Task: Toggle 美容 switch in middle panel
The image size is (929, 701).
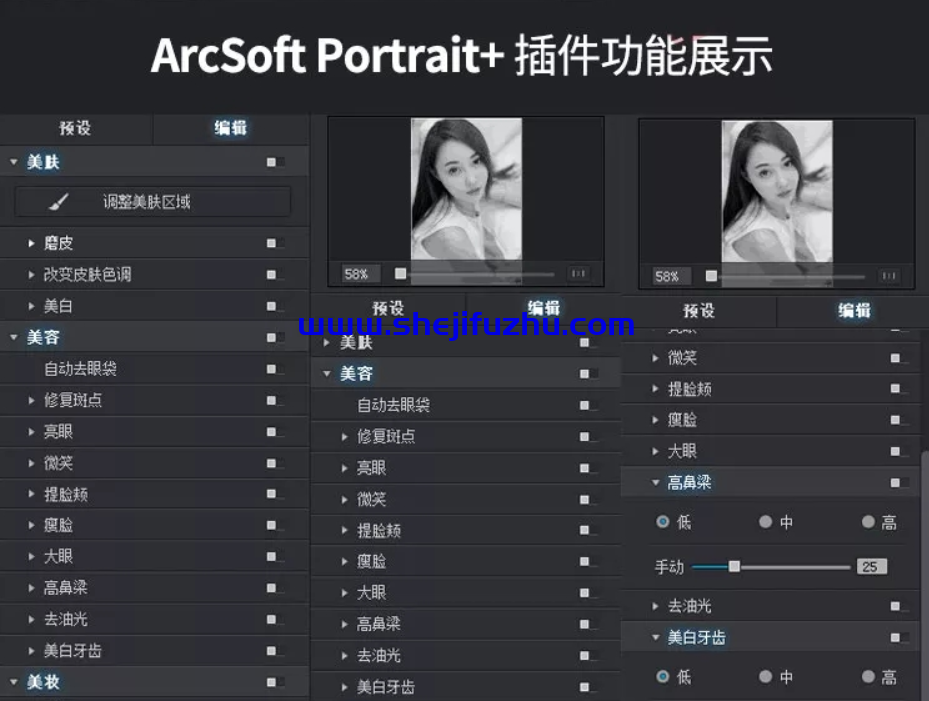Action: coord(588,373)
